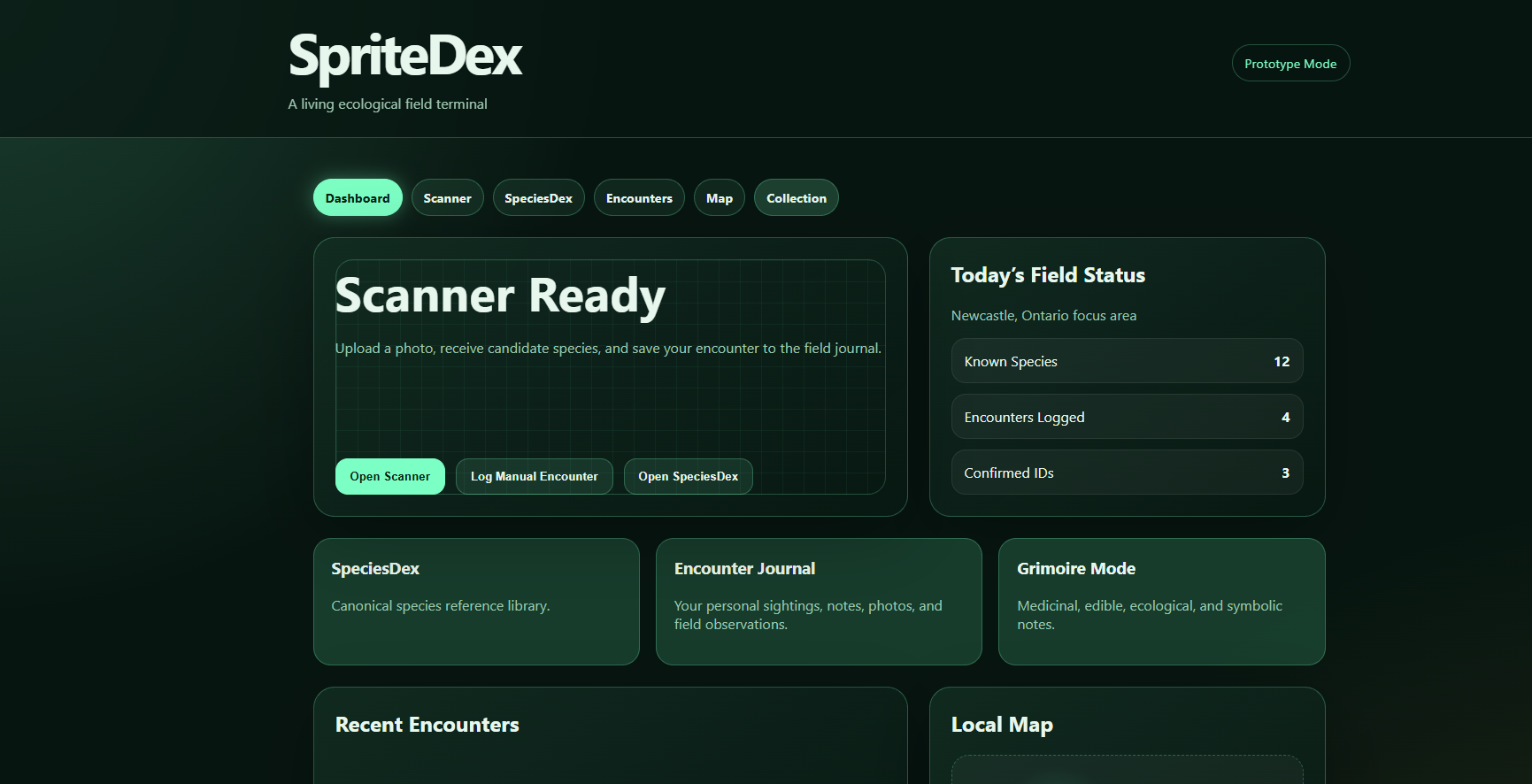This screenshot has height=784, width=1532.
Task: Click the 'Upload a photo' description text
Action: [608, 349]
